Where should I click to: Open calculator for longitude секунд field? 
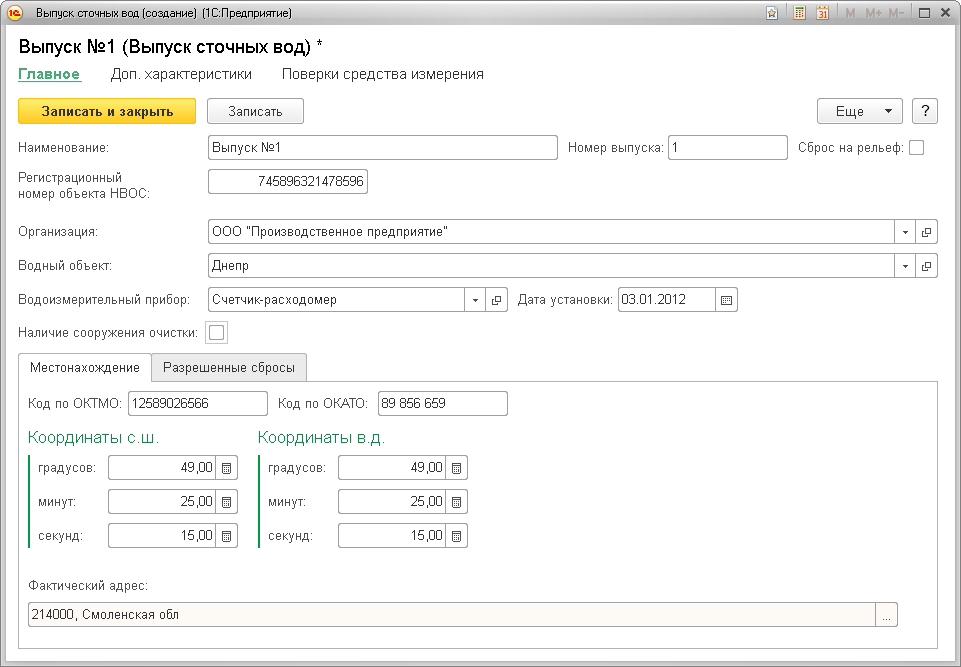click(457, 536)
